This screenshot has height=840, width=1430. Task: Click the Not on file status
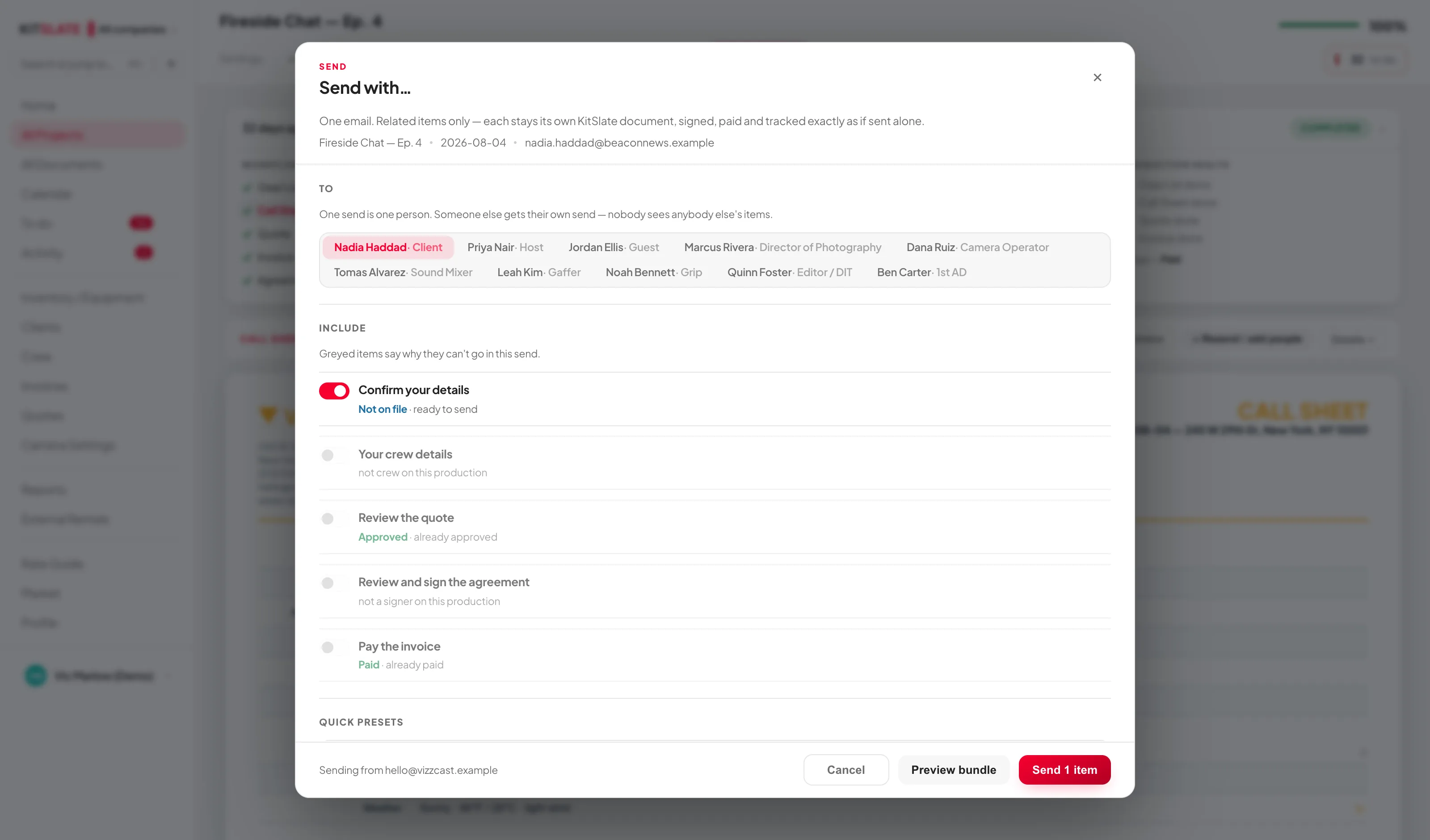coord(383,409)
